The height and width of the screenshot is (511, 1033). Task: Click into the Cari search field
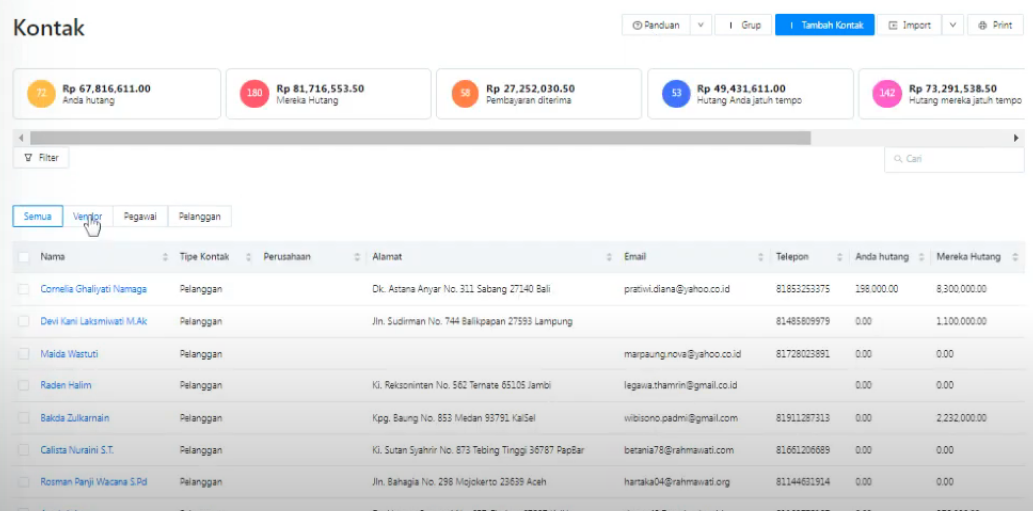point(953,159)
